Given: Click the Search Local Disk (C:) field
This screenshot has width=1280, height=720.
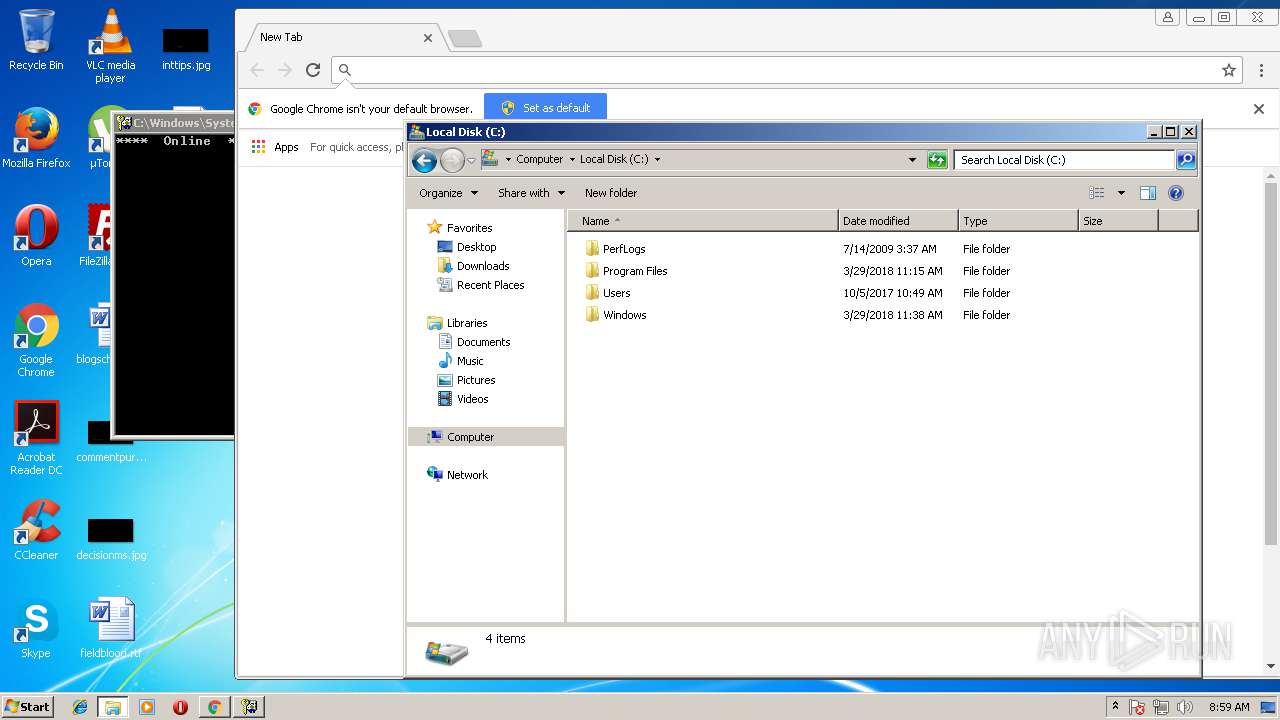Looking at the screenshot, I should [x=1064, y=160].
